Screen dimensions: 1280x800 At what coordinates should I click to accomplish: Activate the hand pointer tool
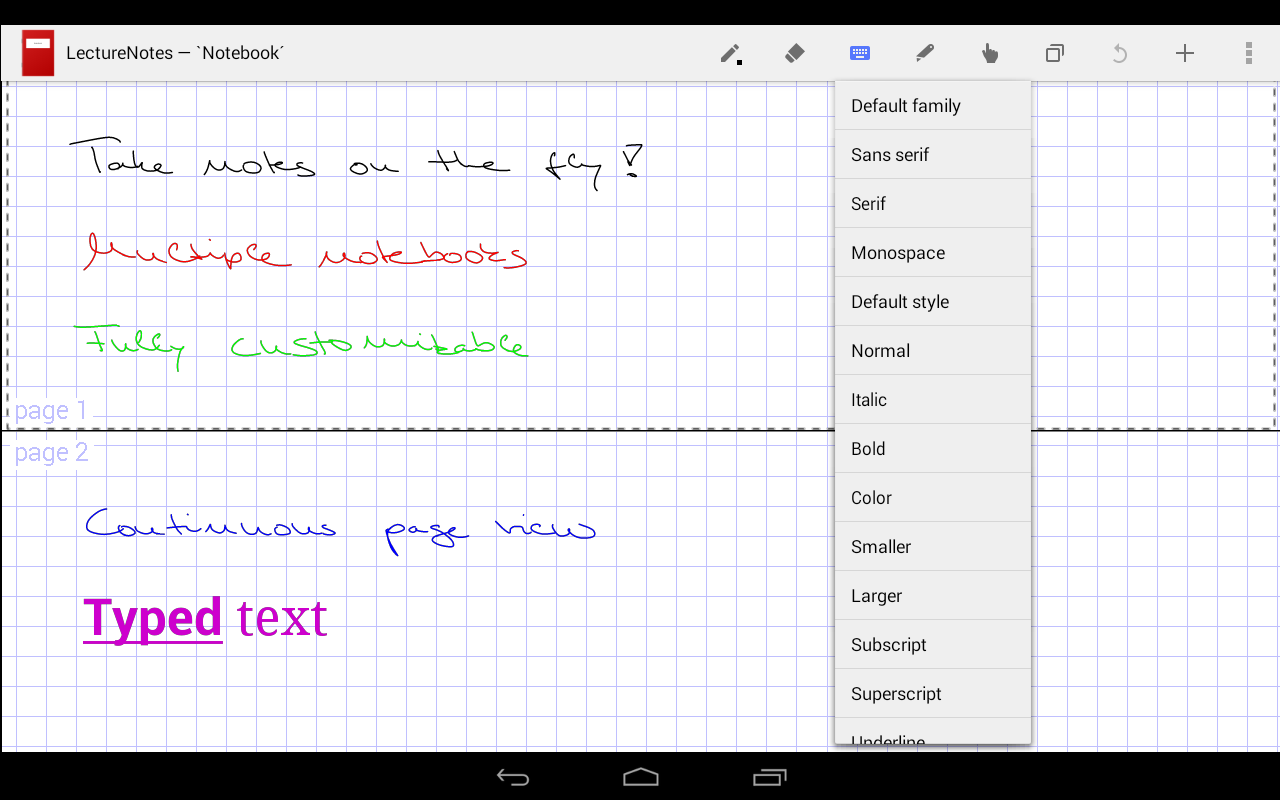coord(990,53)
